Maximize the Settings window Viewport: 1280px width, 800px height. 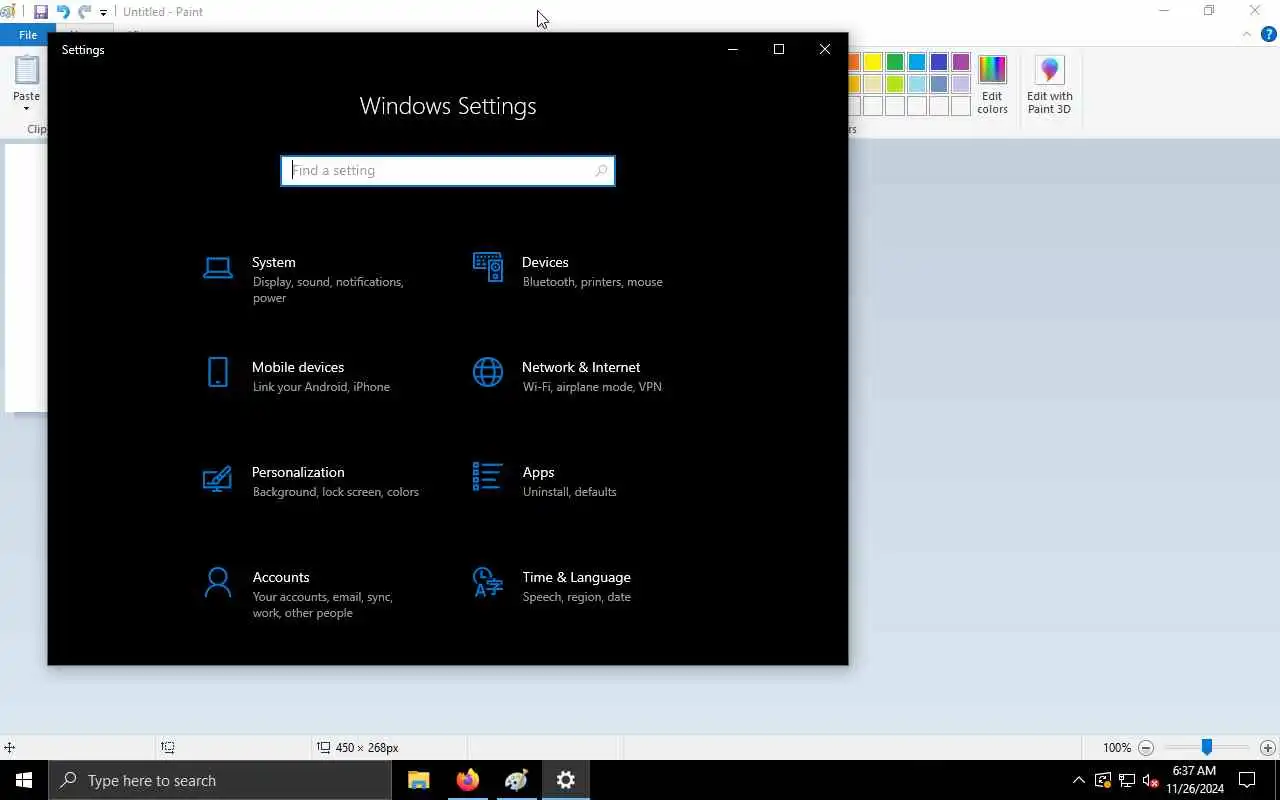click(x=779, y=49)
